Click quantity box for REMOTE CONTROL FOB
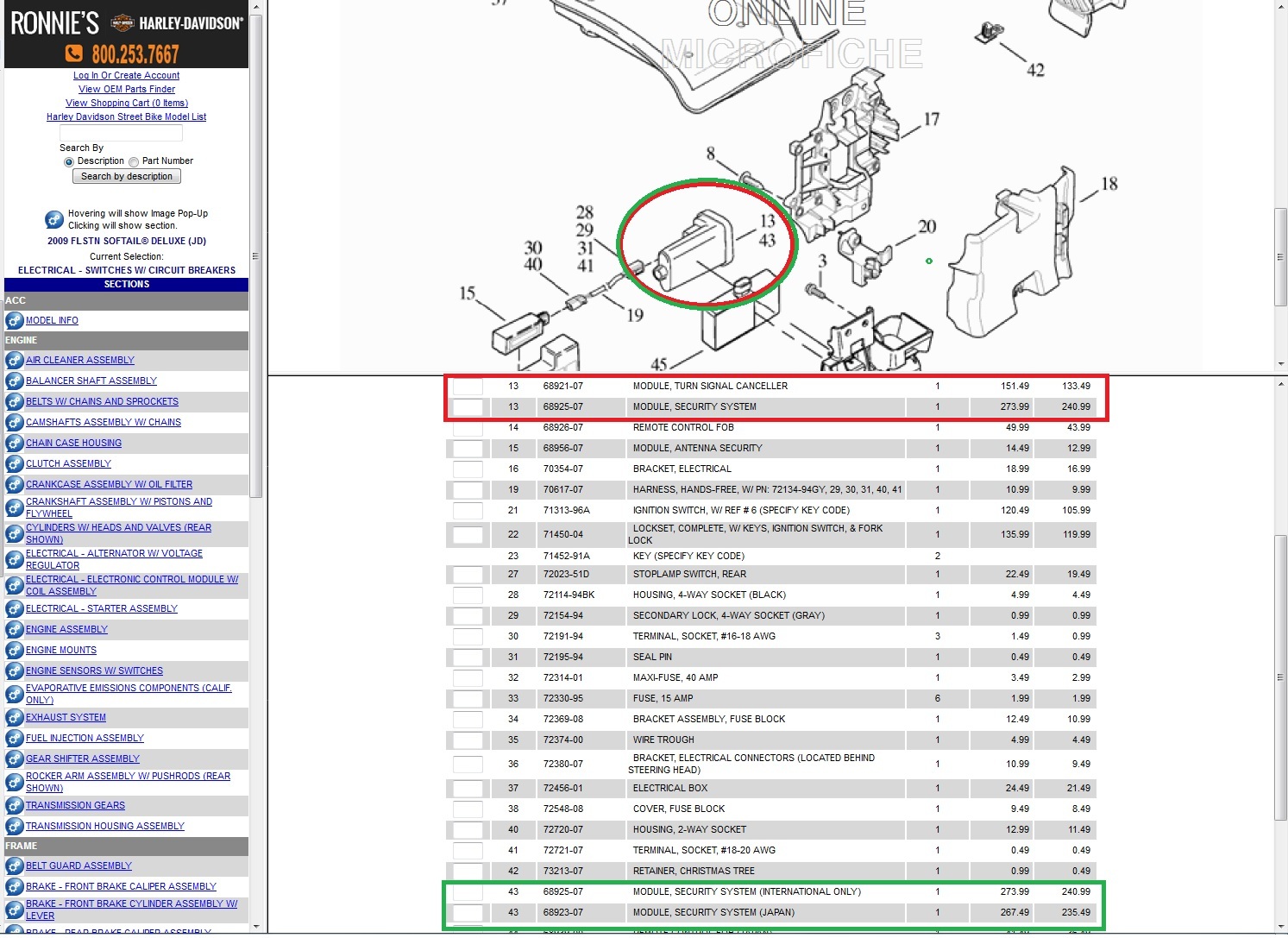 tap(468, 427)
